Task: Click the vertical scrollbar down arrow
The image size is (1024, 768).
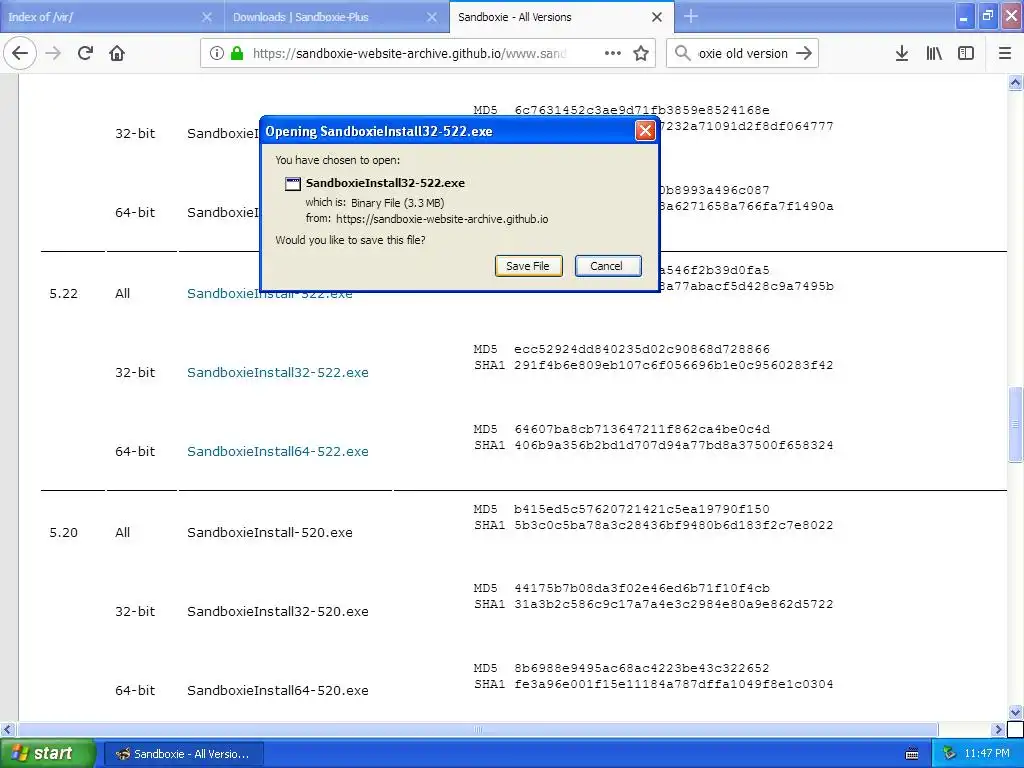Action: pyautogui.click(x=1015, y=712)
